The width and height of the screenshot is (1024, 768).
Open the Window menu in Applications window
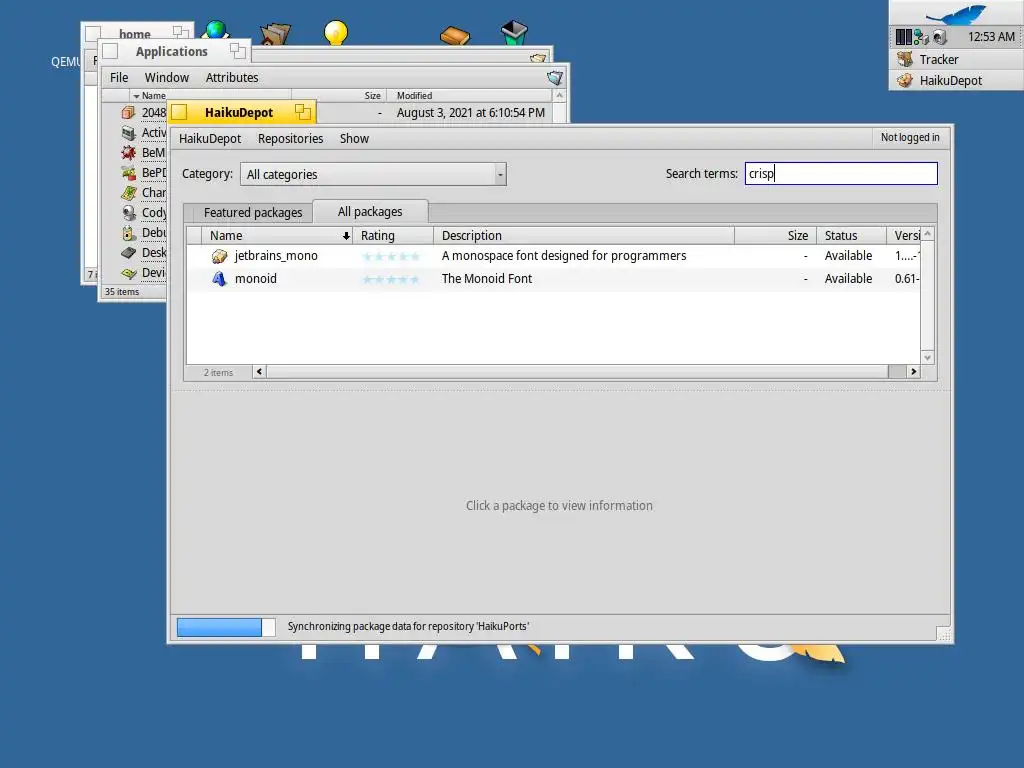click(x=167, y=77)
